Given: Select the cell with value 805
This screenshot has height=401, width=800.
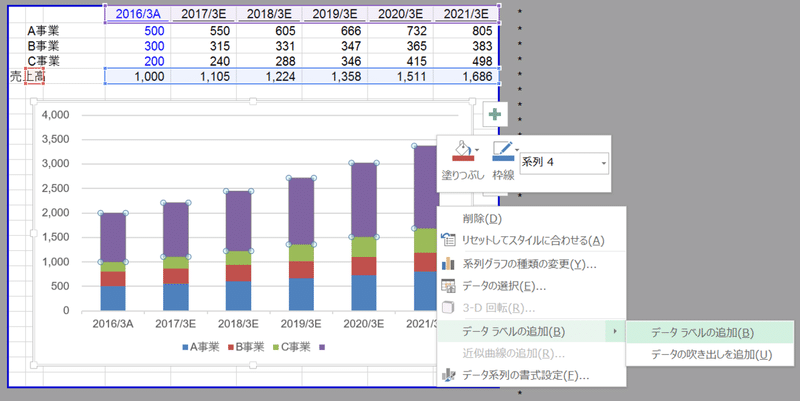Looking at the screenshot, I should click(x=466, y=31).
